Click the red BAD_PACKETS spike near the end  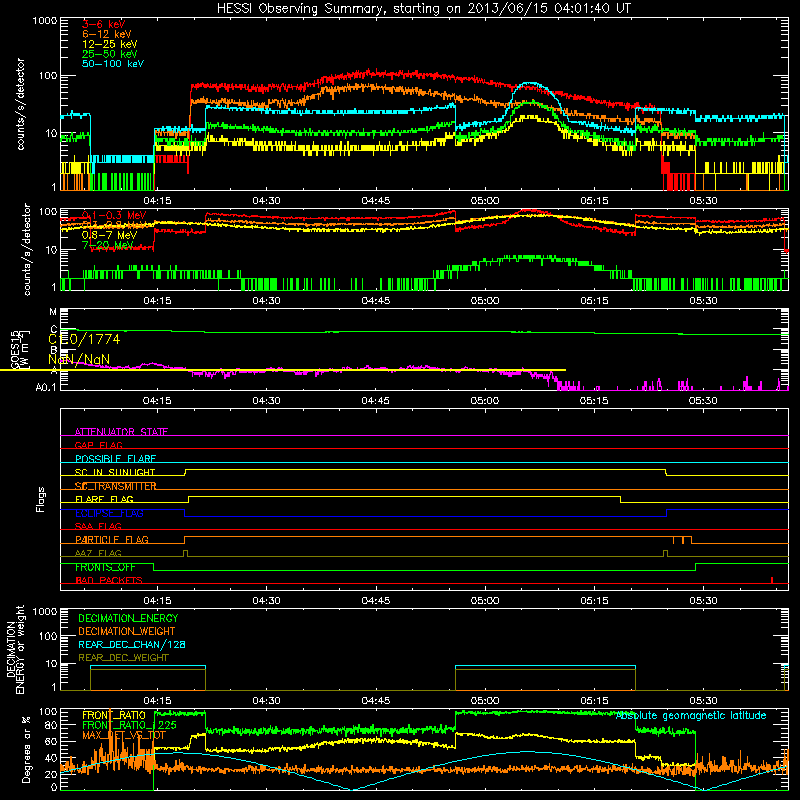pos(772,580)
